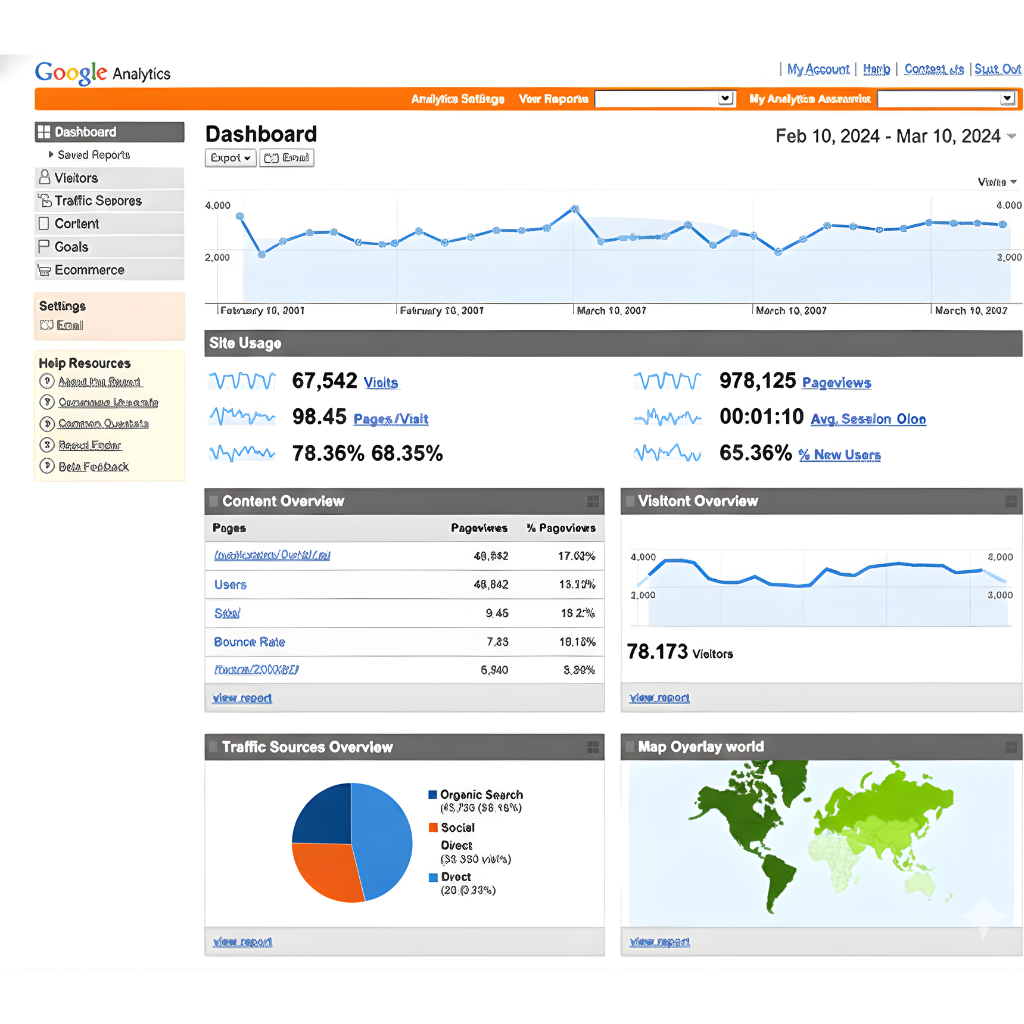
Task: Click the Sign Out link
Action: click(997, 69)
